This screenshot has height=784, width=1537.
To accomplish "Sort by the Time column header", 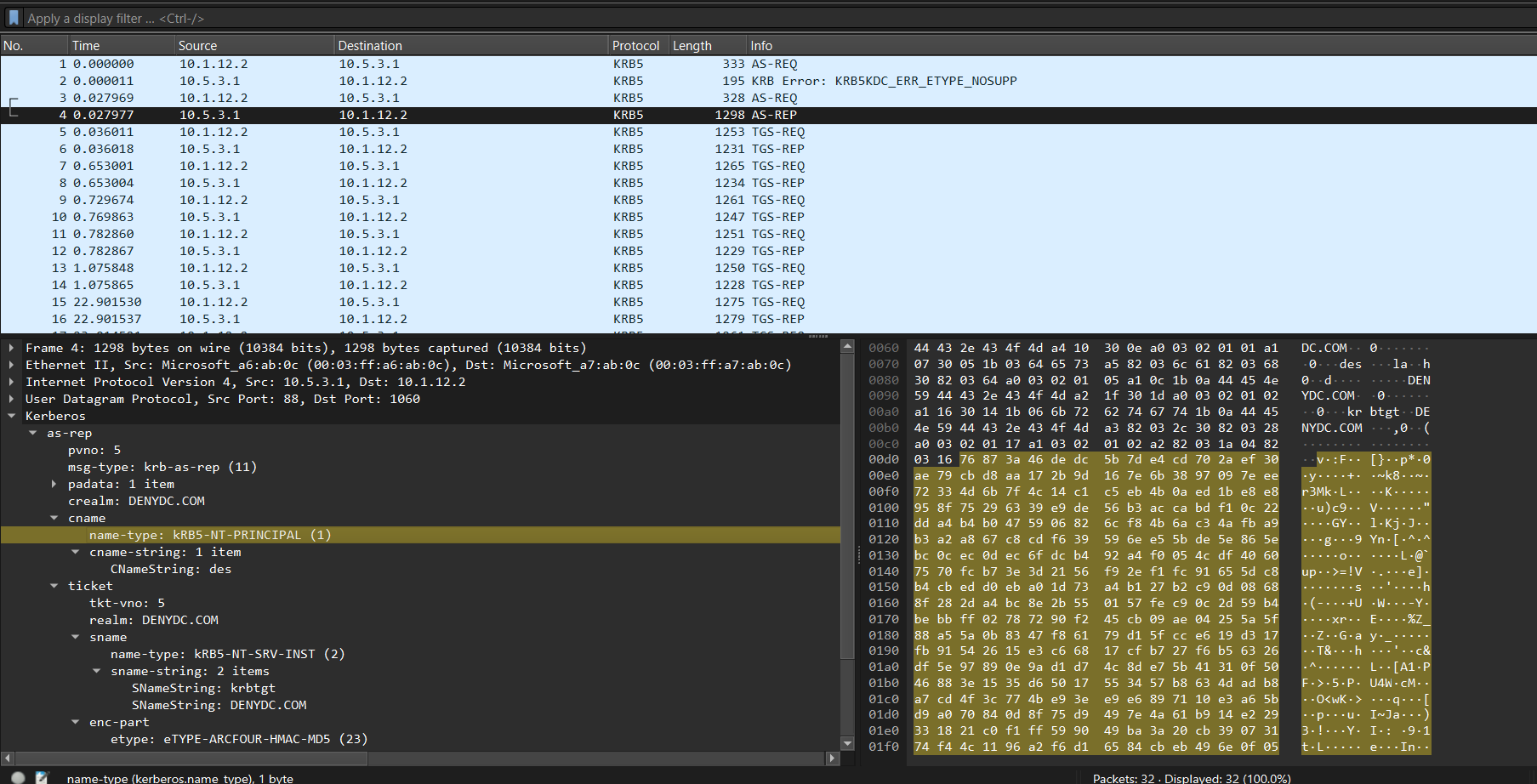I will pos(121,46).
